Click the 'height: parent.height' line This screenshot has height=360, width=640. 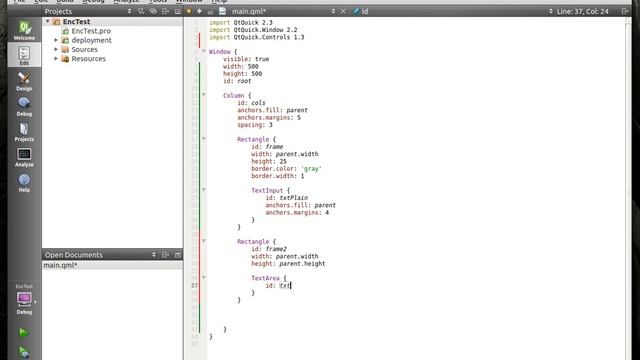coord(288,264)
